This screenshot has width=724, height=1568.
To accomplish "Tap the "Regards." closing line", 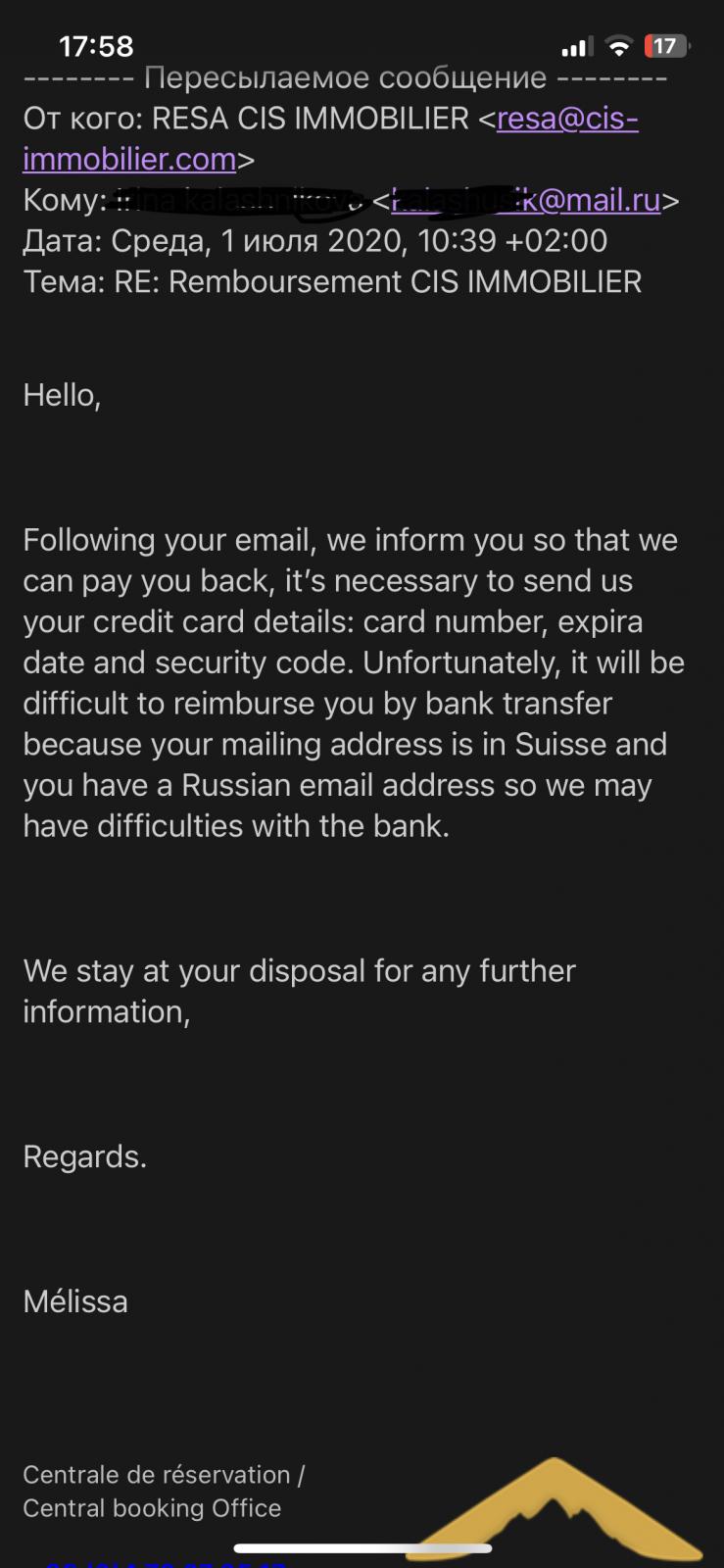I will point(84,1157).
